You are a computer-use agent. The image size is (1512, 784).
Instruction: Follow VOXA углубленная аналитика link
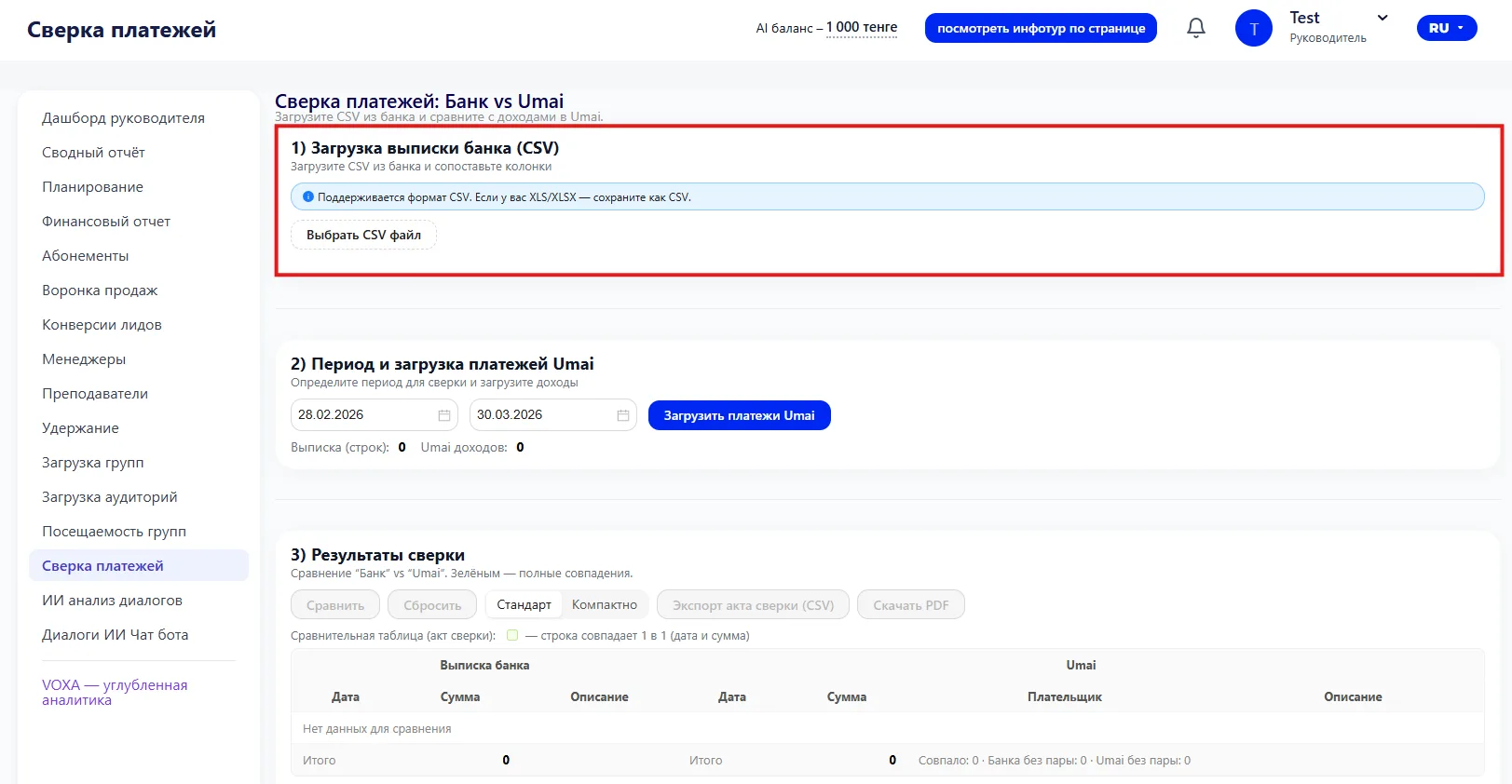point(115,692)
